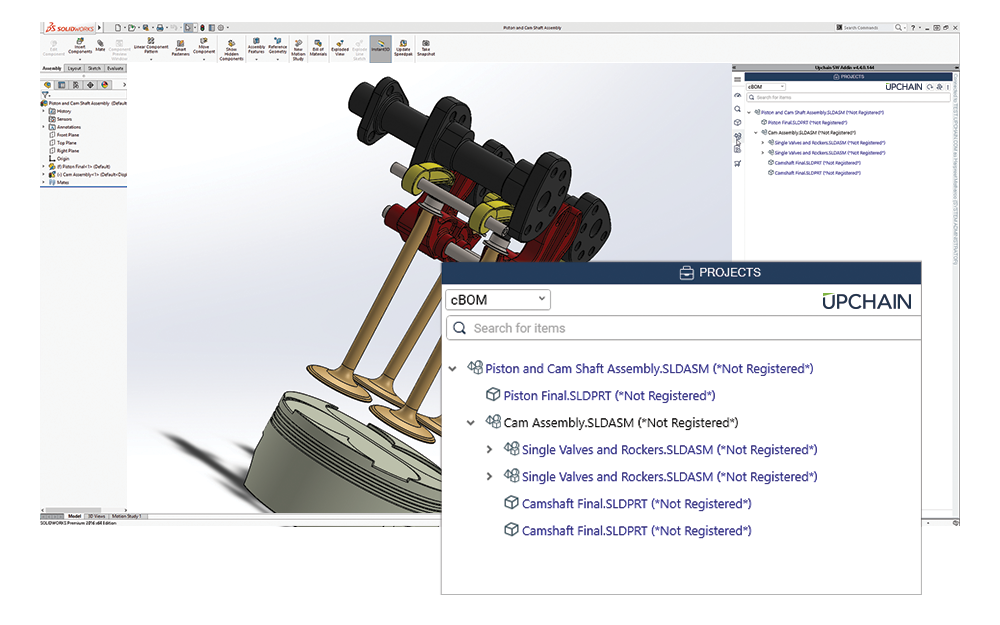Open the Motion Study 1 tab

(126, 516)
